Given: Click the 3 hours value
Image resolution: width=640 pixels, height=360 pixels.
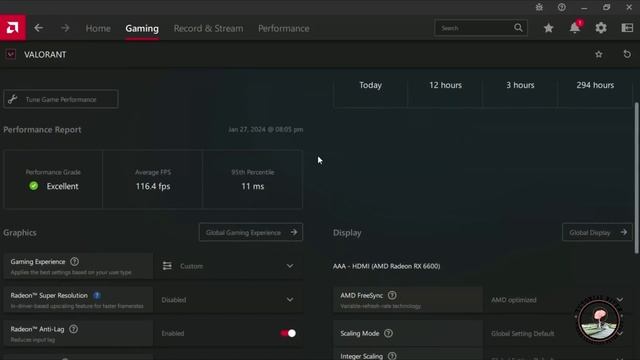Looking at the screenshot, I should 520,85.
